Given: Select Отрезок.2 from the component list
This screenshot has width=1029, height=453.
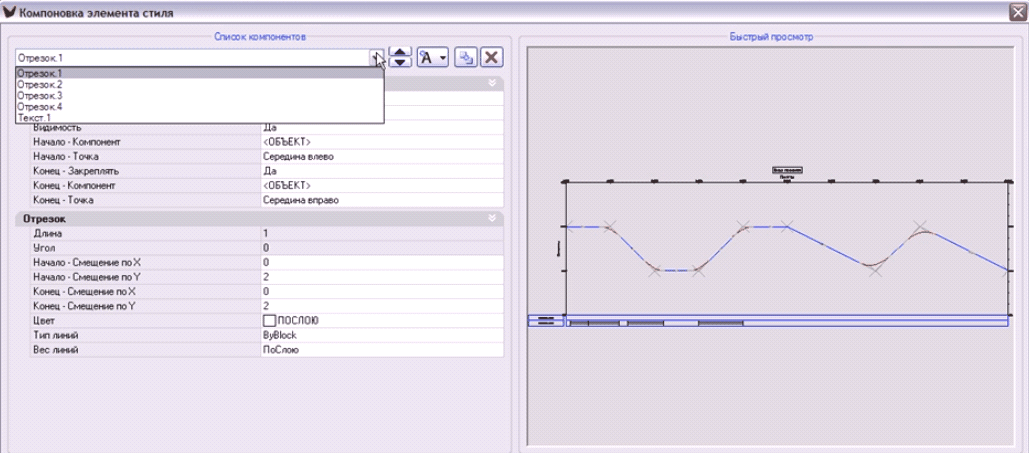Looking at the screenshot, I should (x=40, y=85).
